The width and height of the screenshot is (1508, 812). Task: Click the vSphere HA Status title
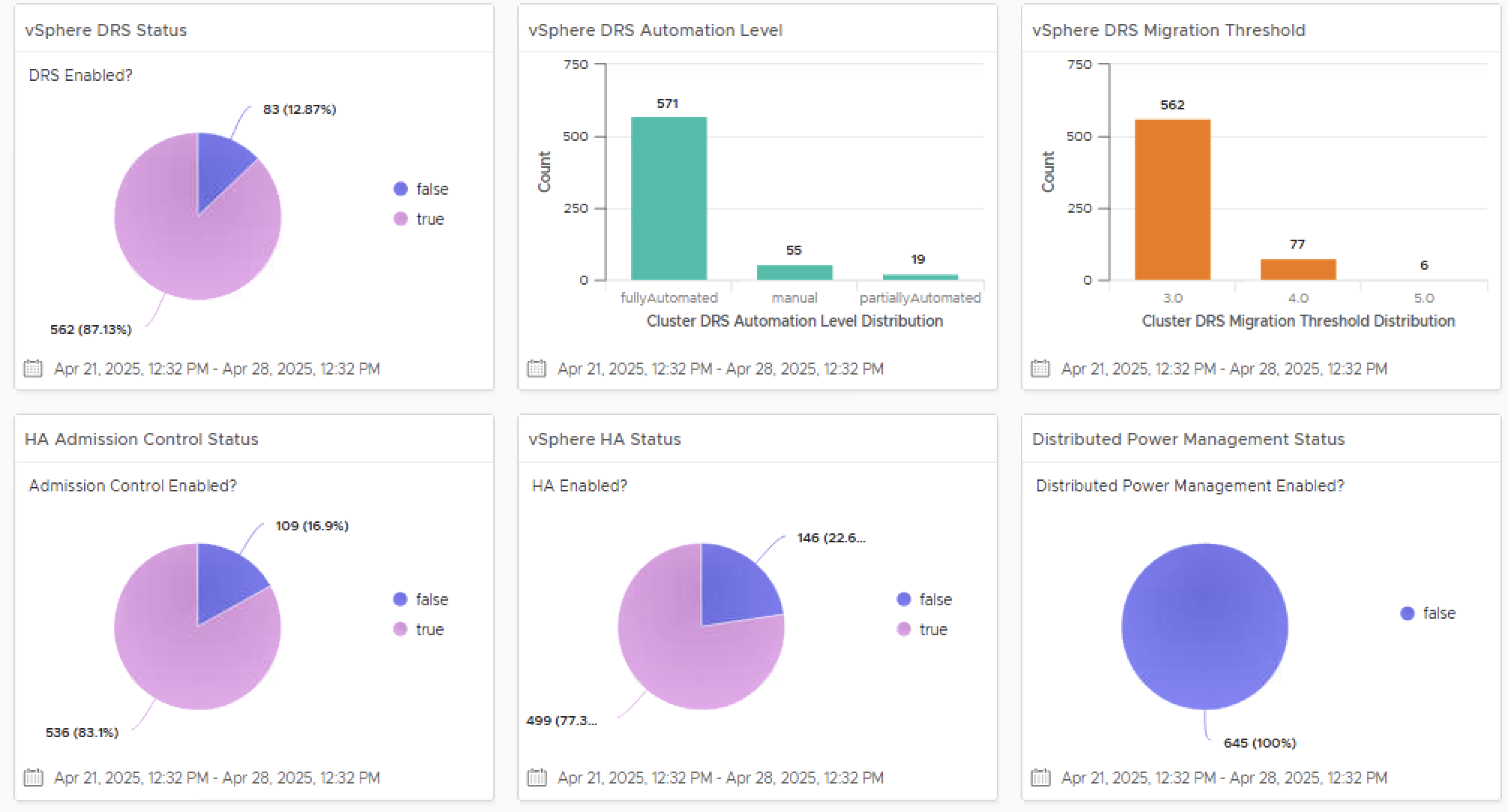604,439
